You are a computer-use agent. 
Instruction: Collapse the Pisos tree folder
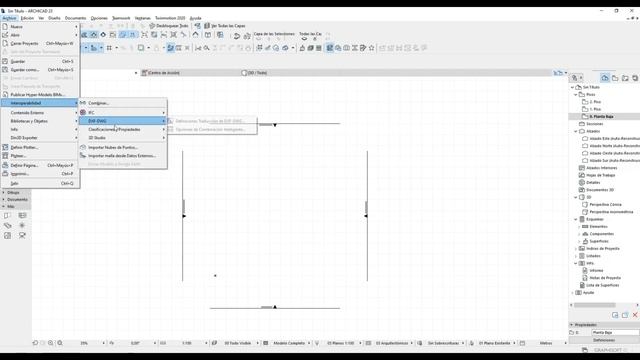point(576,95)
